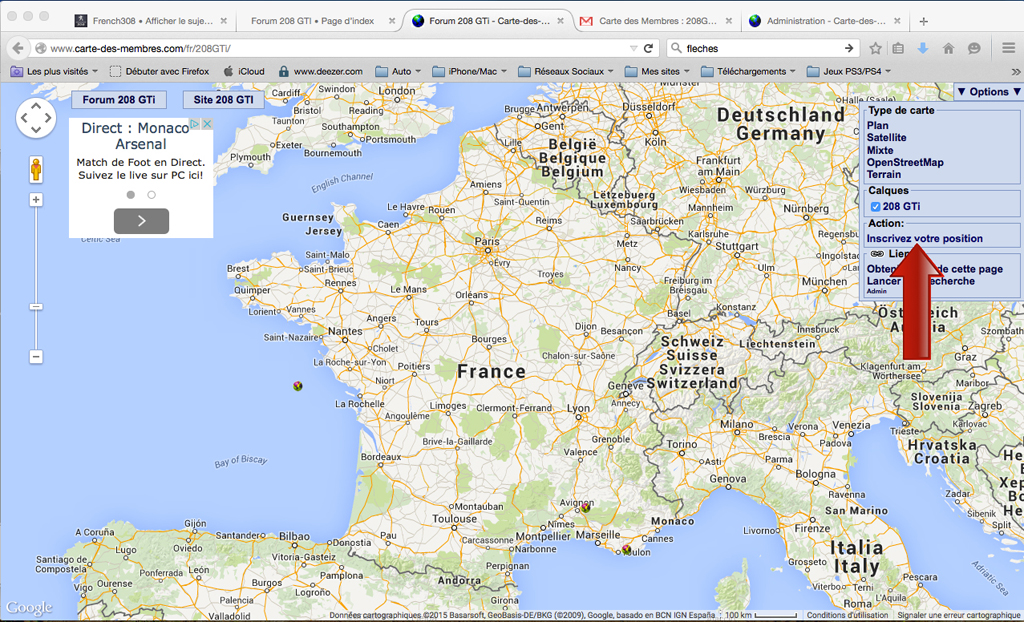
Task: Select the Satellite map type
Action: [x=886, y=138]
